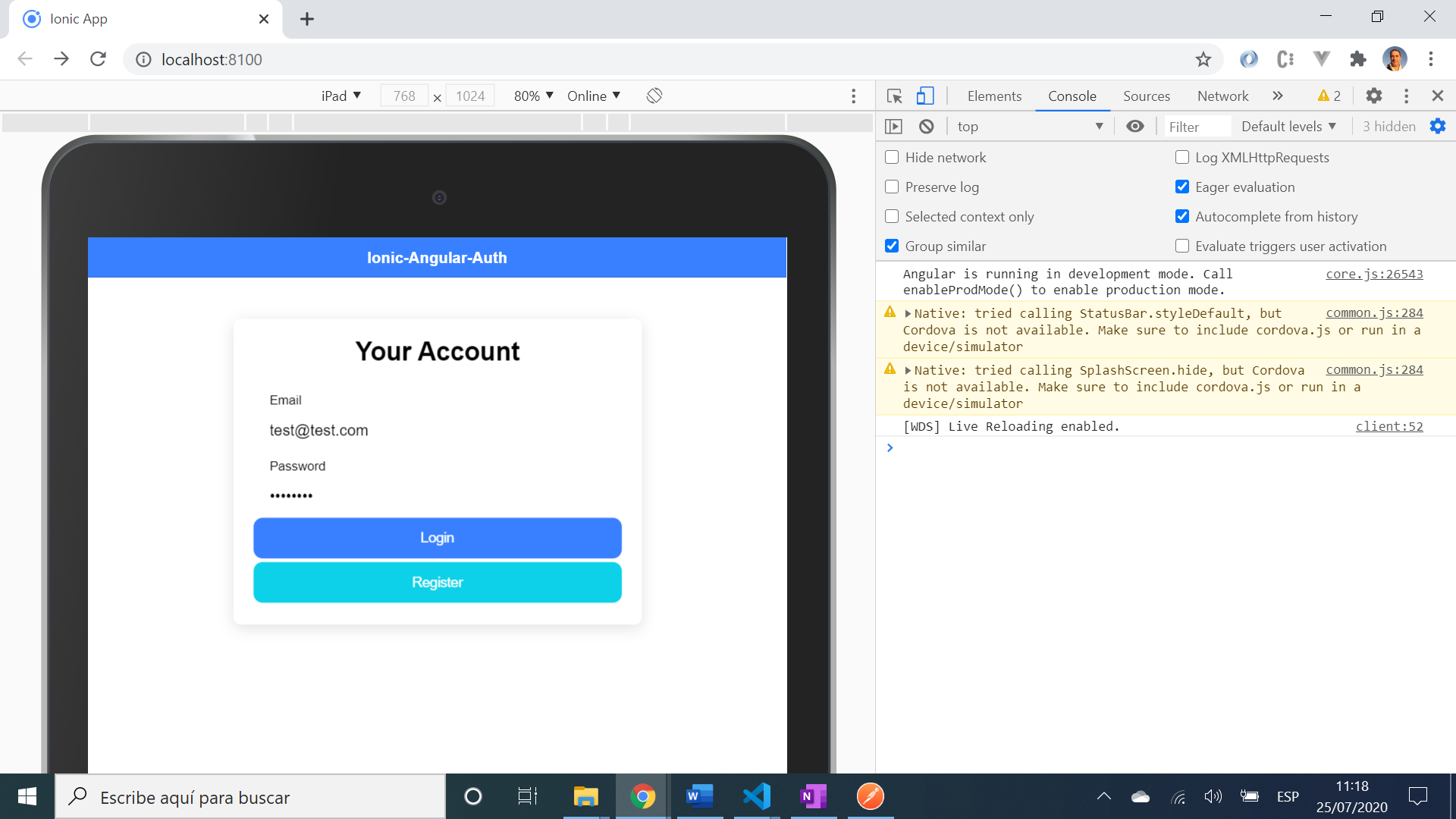Viewport: 1456px width, 819px height.
Task: Open DevTools settings gear
Action: (1373, 96)
